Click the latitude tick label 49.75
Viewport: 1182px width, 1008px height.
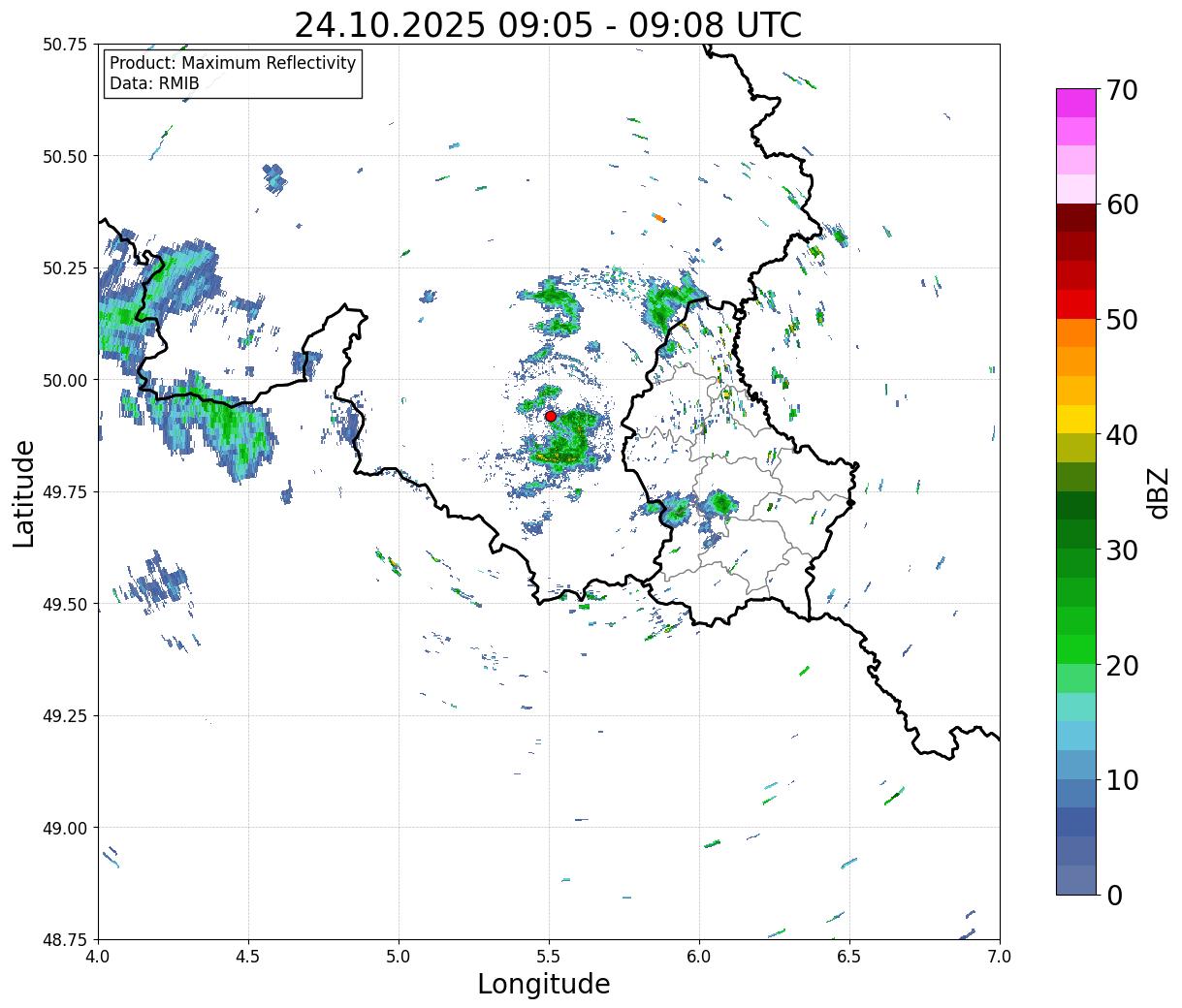tap(65, 492)
